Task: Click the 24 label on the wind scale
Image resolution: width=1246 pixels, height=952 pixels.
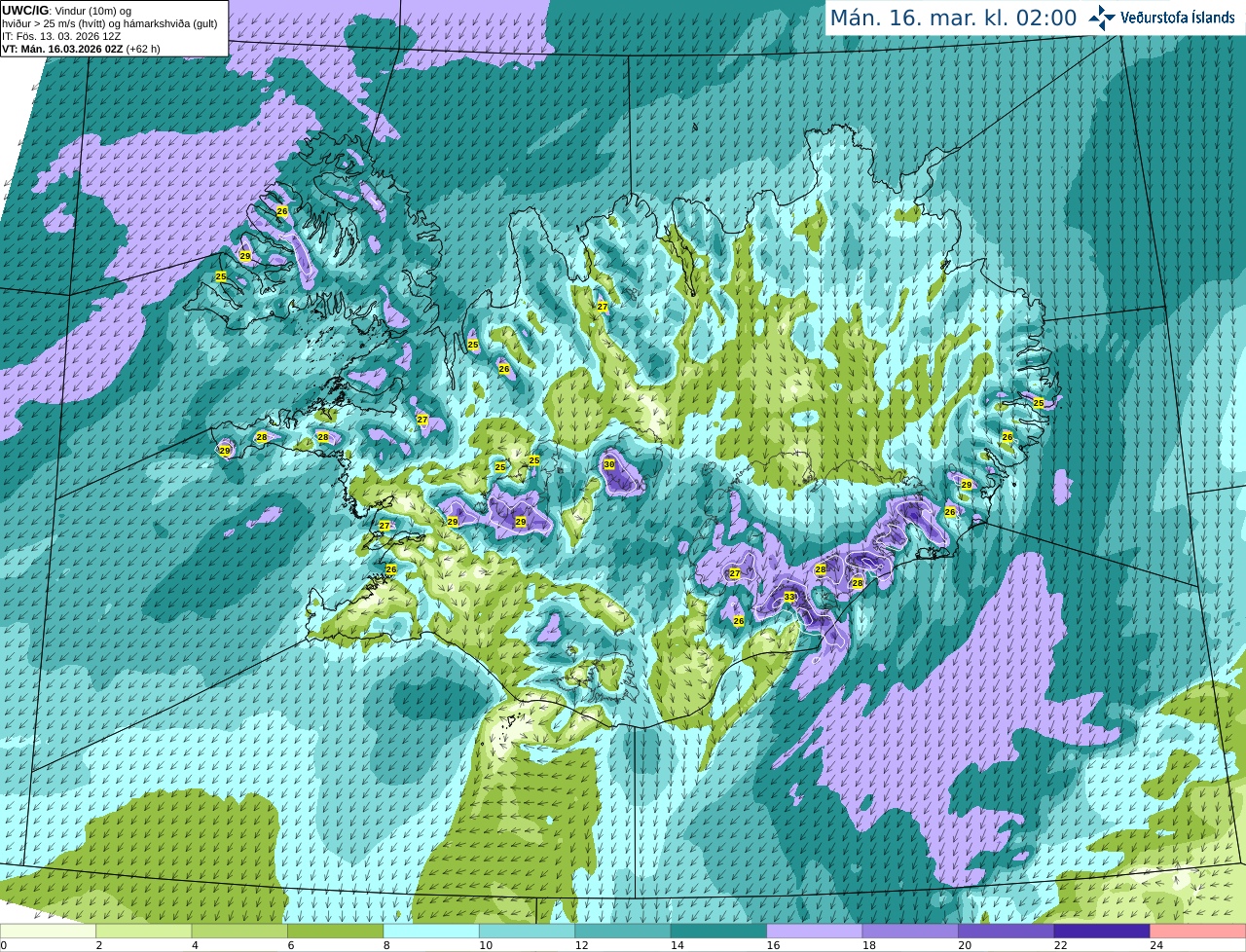Action: tap(1156, 945)
